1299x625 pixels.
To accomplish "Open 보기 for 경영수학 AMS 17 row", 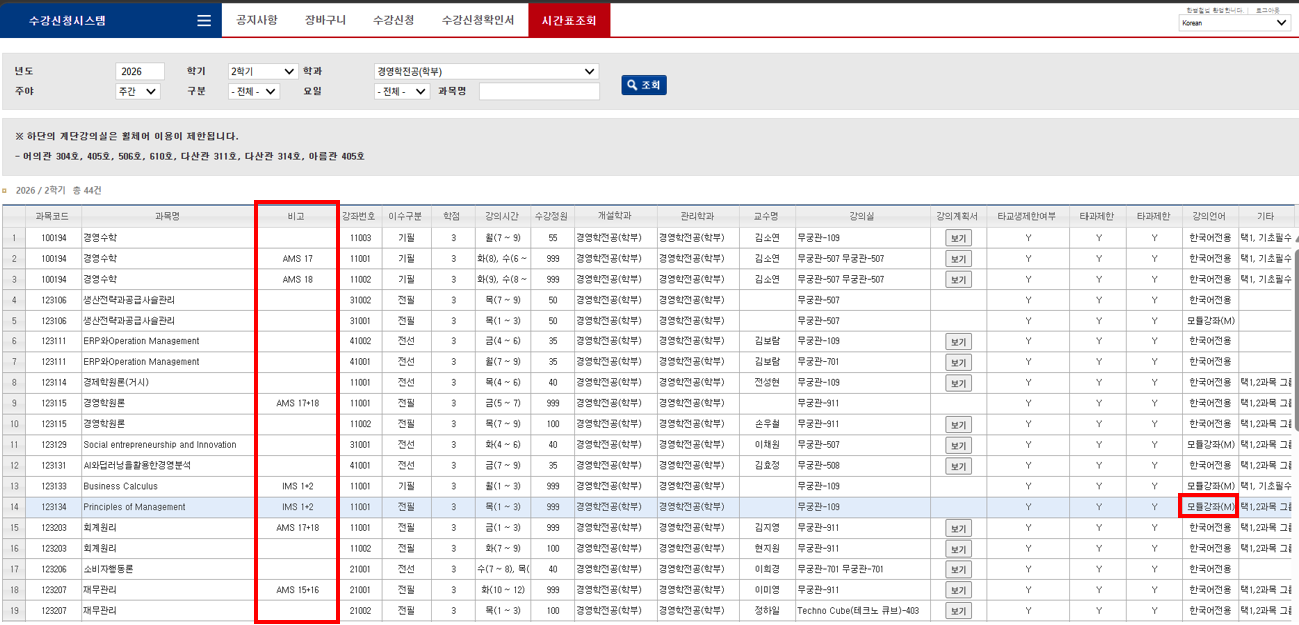I will 958,259.
